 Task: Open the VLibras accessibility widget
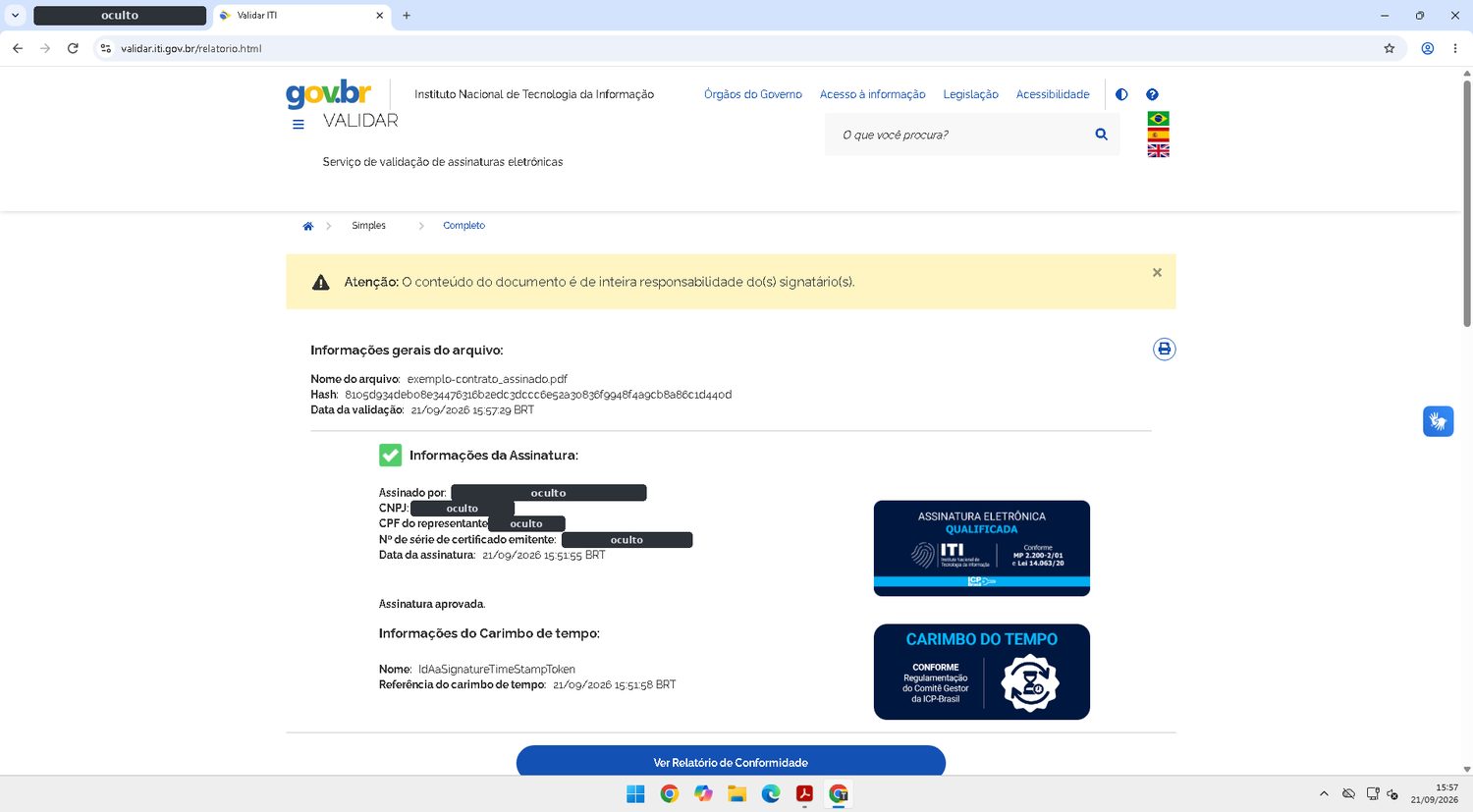(x=1438, y=421)
